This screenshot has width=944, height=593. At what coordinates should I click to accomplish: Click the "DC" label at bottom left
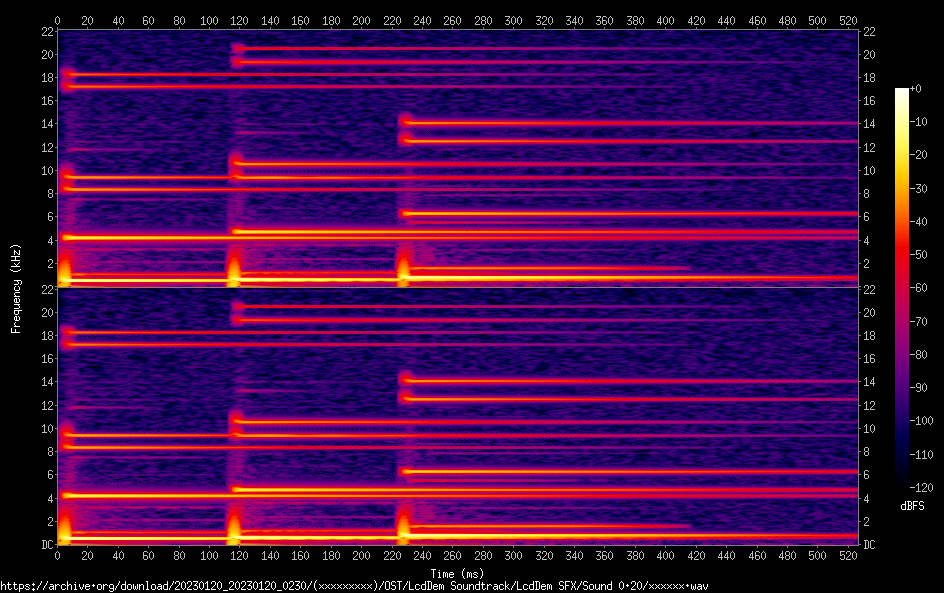tap(46, 545)
